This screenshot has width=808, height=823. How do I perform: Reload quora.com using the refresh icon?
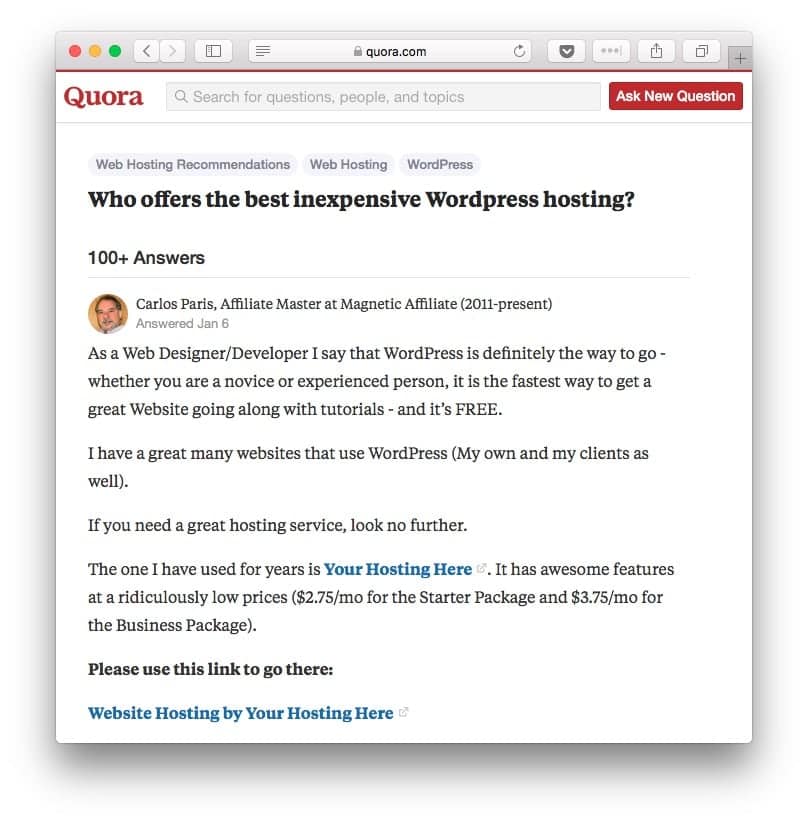click(x=519, y=51)
